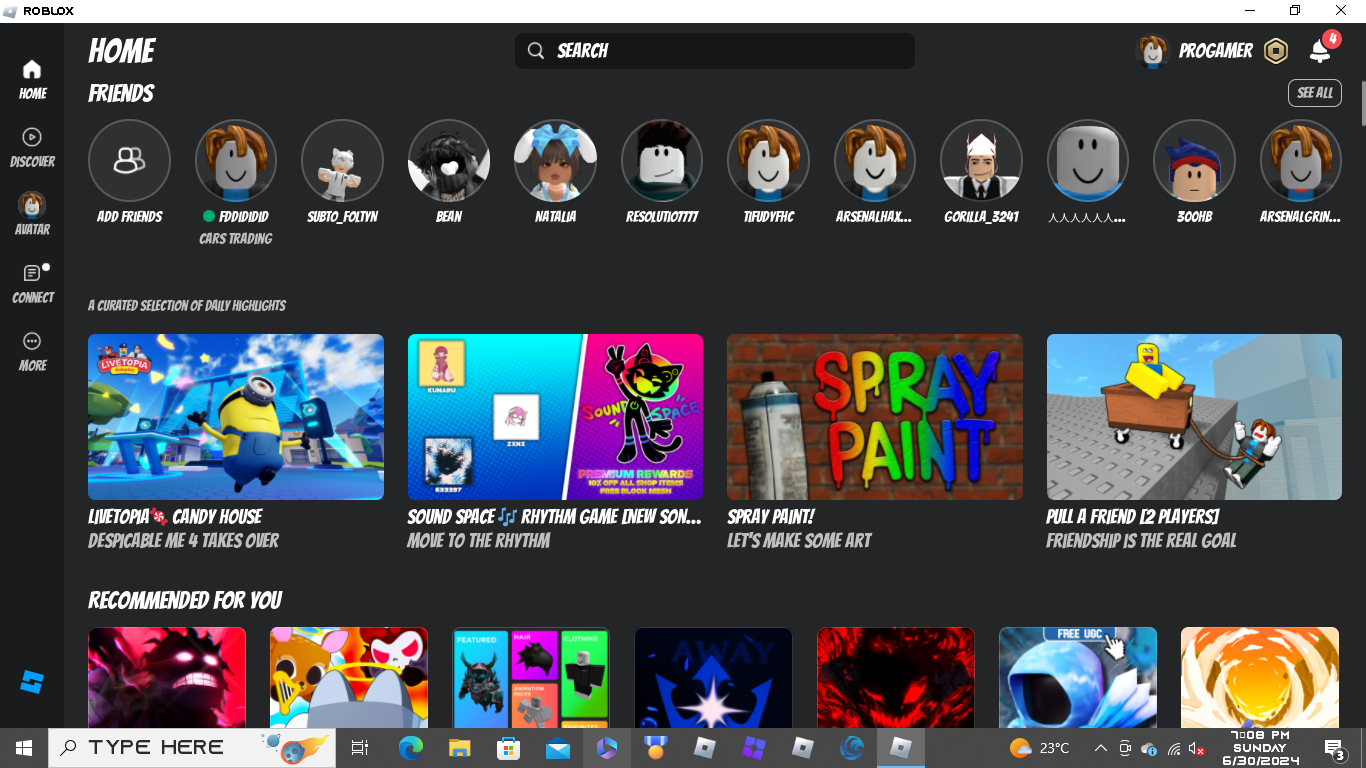Screen dimensions: 1366x768
Task: Click the 'Recommended For You' heading
Action: pos(185,600)
